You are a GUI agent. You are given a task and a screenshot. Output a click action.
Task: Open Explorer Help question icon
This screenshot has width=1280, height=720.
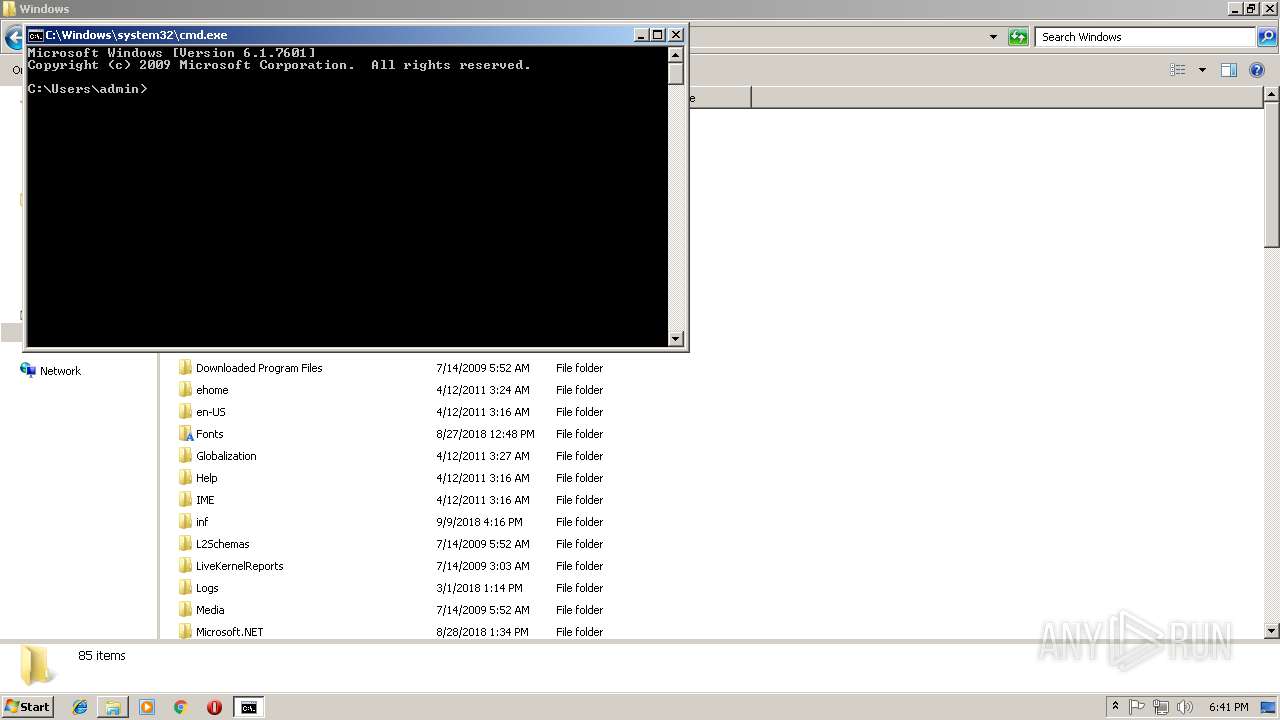click(x=1257, y=70)
